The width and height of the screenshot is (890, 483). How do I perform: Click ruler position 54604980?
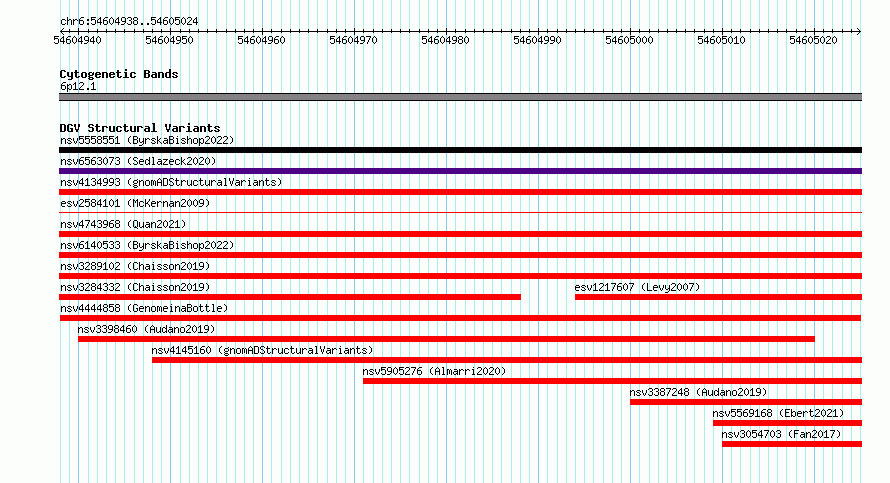(445, 40)
